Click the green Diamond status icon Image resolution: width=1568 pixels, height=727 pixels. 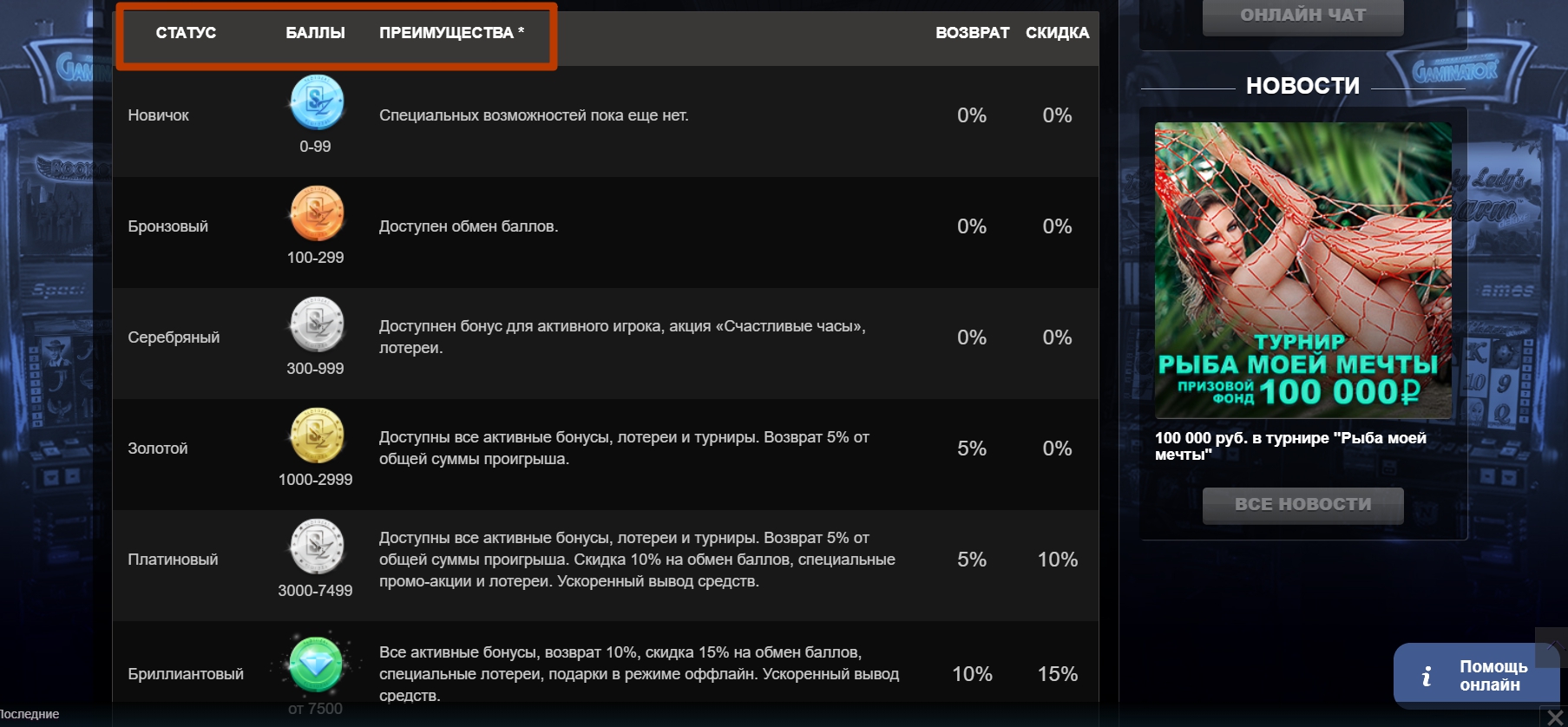point(316,664)
